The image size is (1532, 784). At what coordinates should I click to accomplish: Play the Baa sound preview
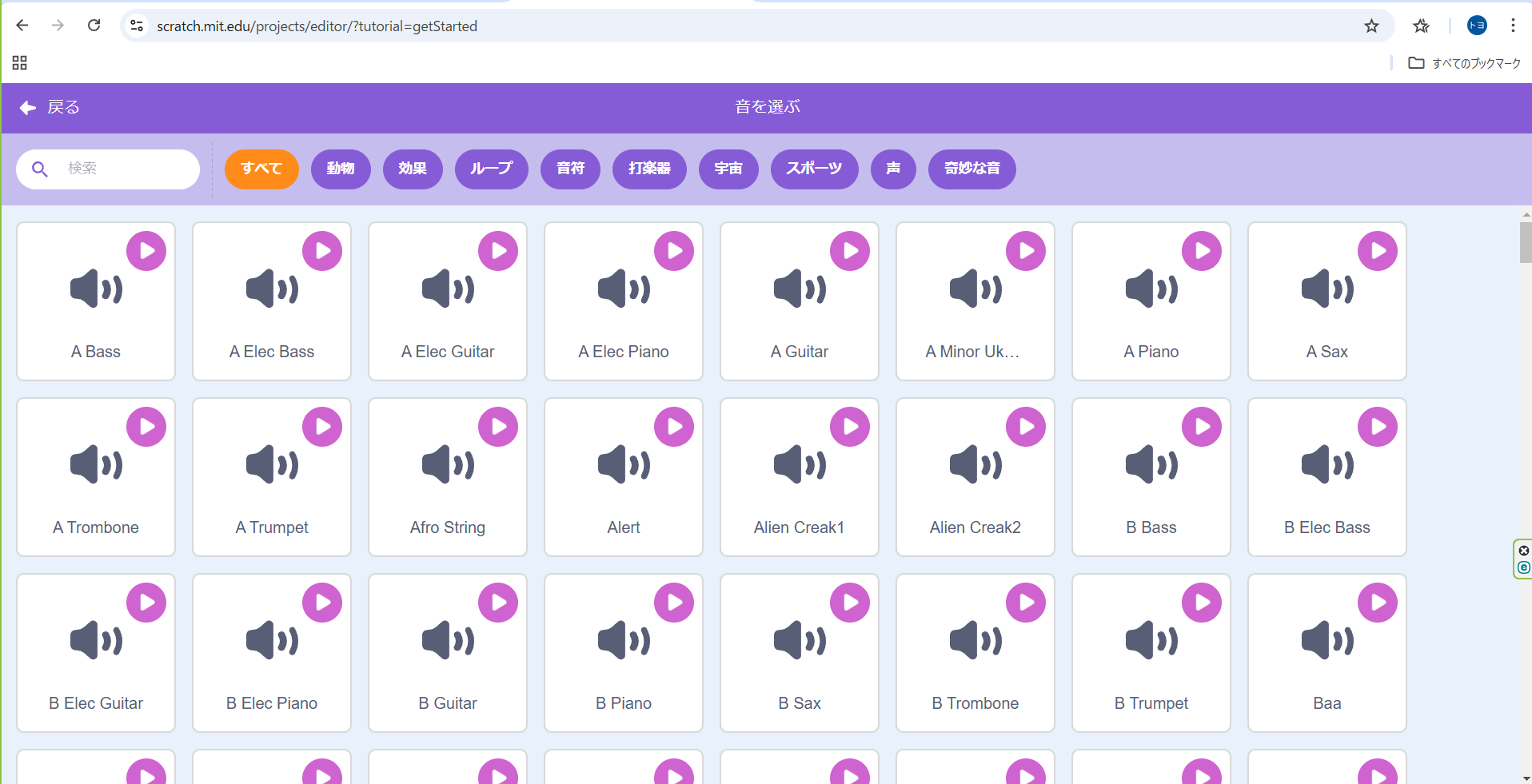pos(1378,603)
